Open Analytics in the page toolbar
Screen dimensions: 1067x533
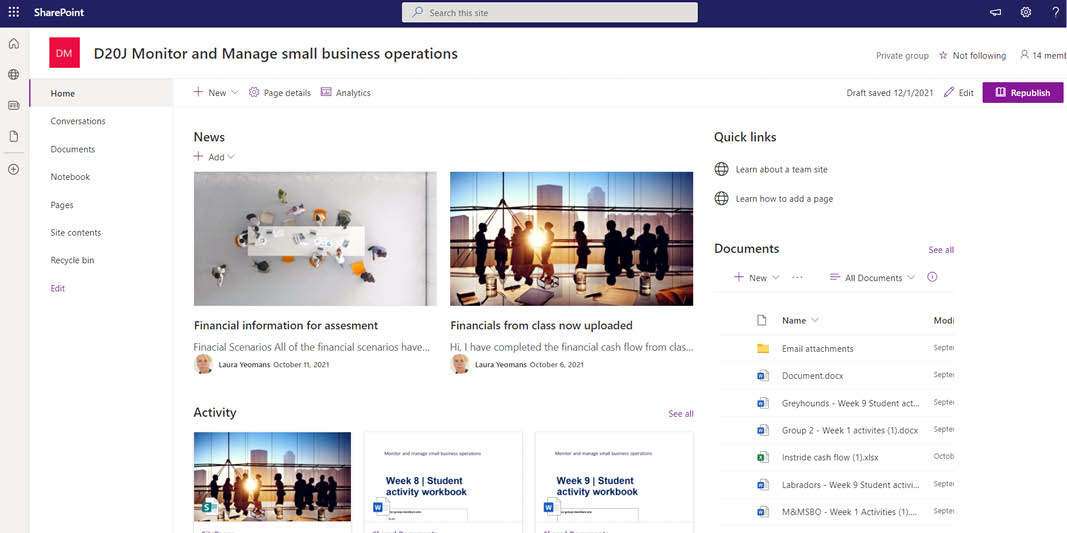[x=345, y=93]
